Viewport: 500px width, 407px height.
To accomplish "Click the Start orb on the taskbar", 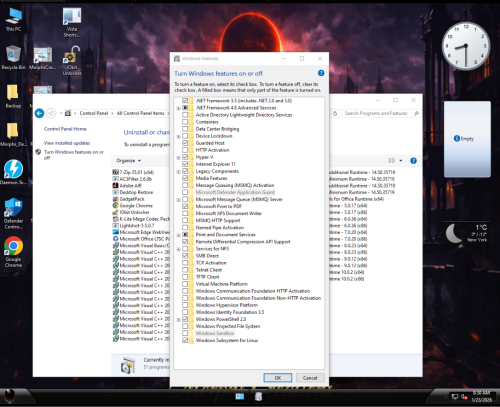I will pos(10,397).
